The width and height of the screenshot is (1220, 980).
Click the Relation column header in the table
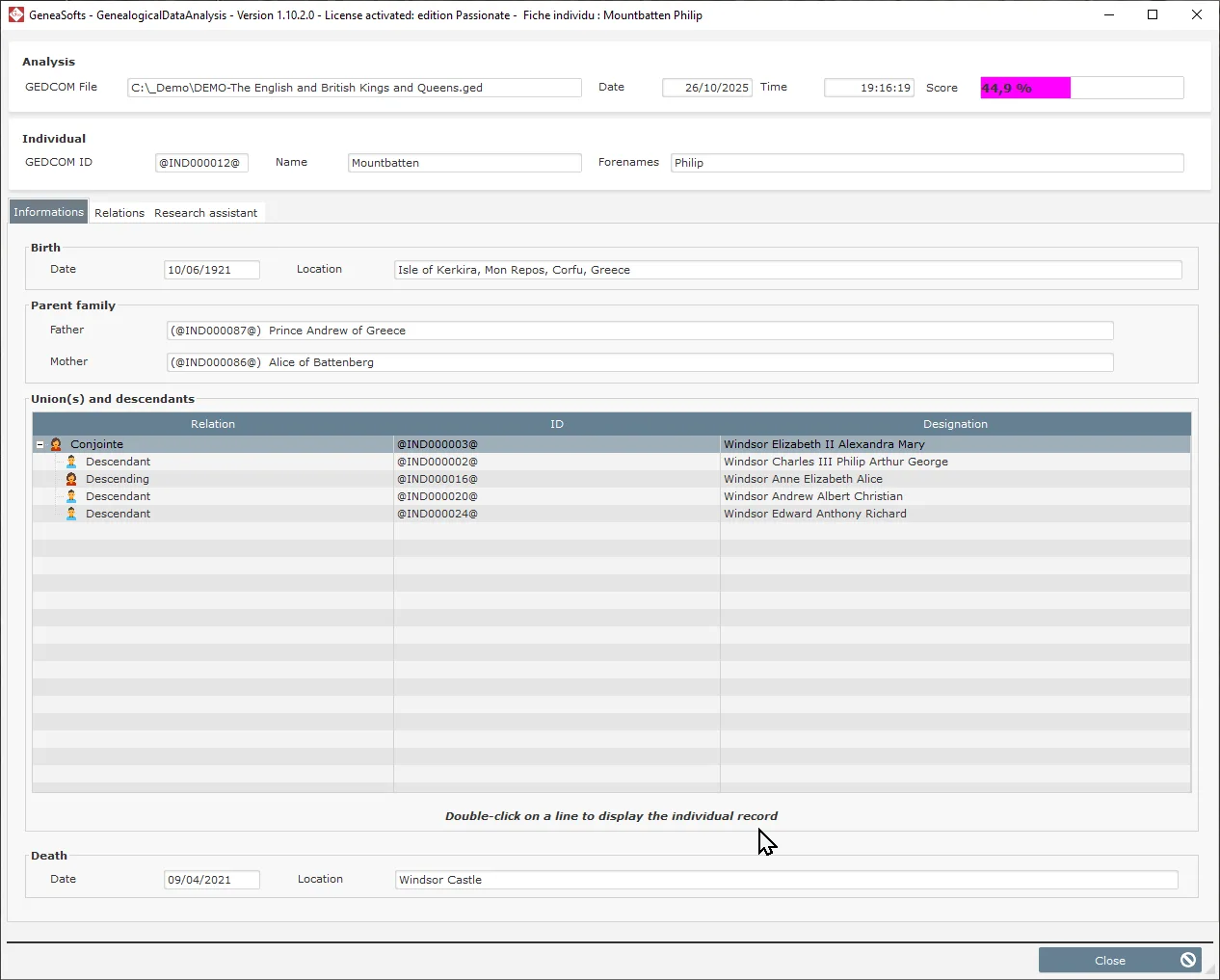pyautogui.click(x=212, y=424)
